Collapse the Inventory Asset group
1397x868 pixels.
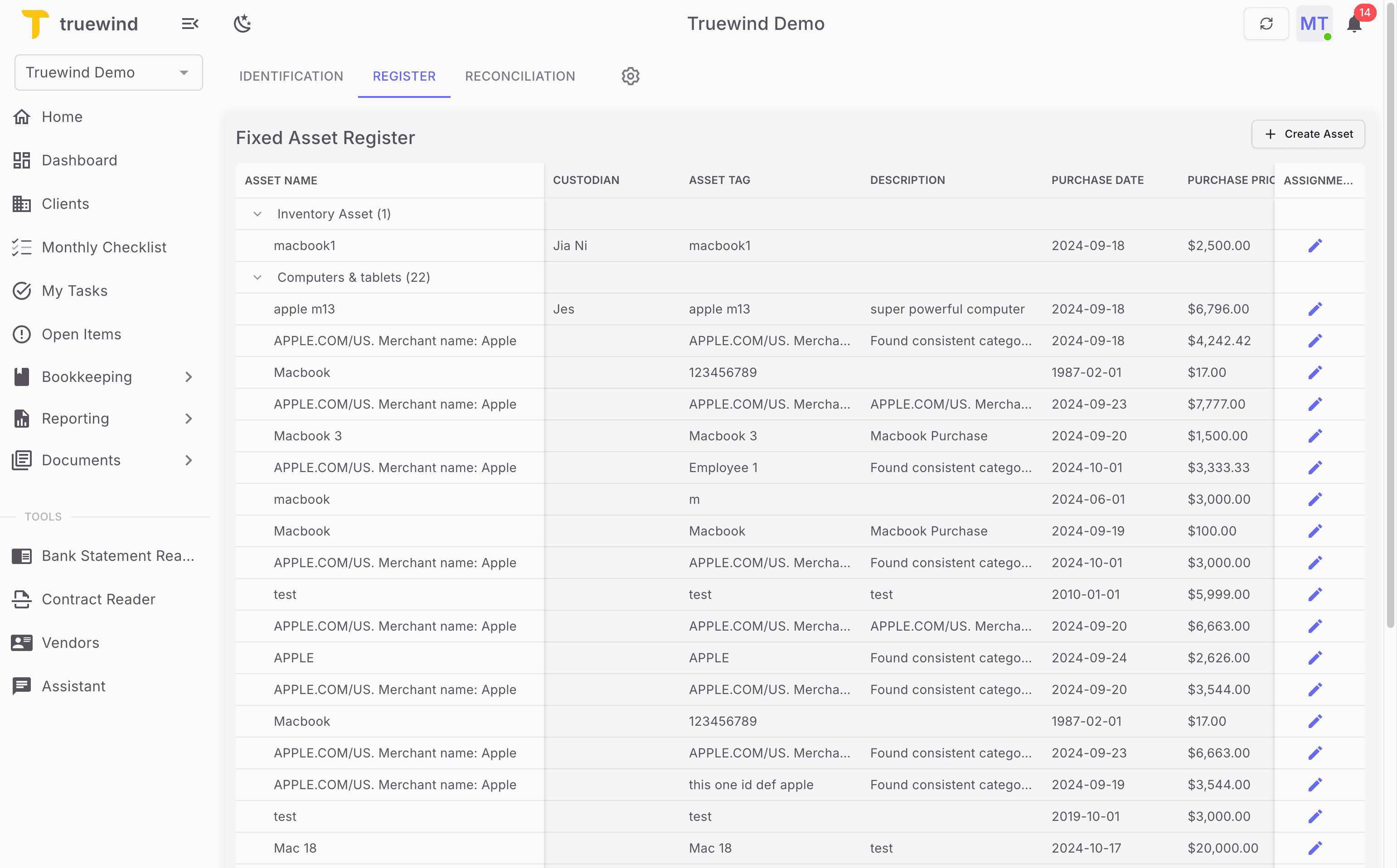click(257, 213)
